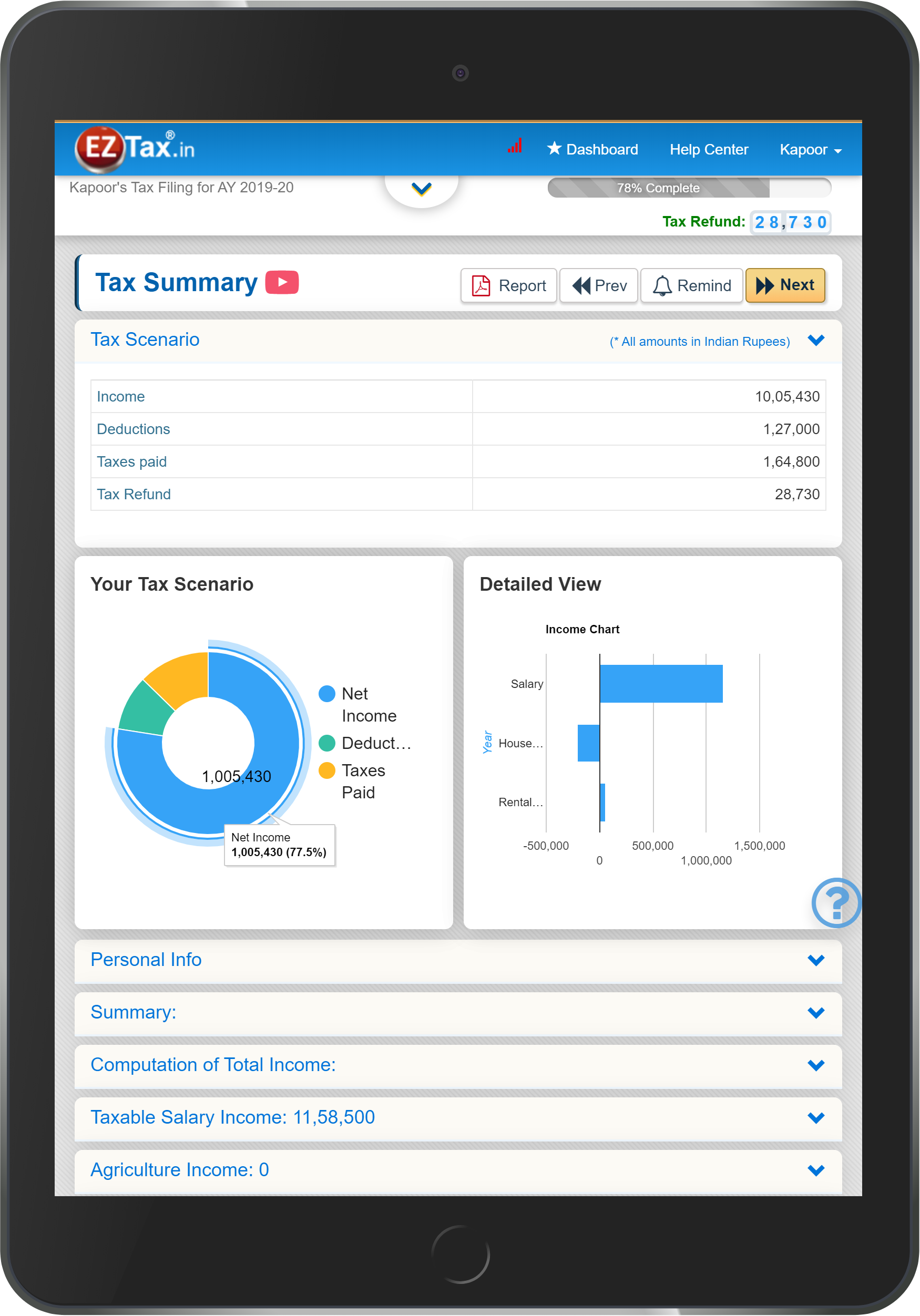The image size is (920, 1316).
Task: Click the Remind button
Action: point(692,285)
